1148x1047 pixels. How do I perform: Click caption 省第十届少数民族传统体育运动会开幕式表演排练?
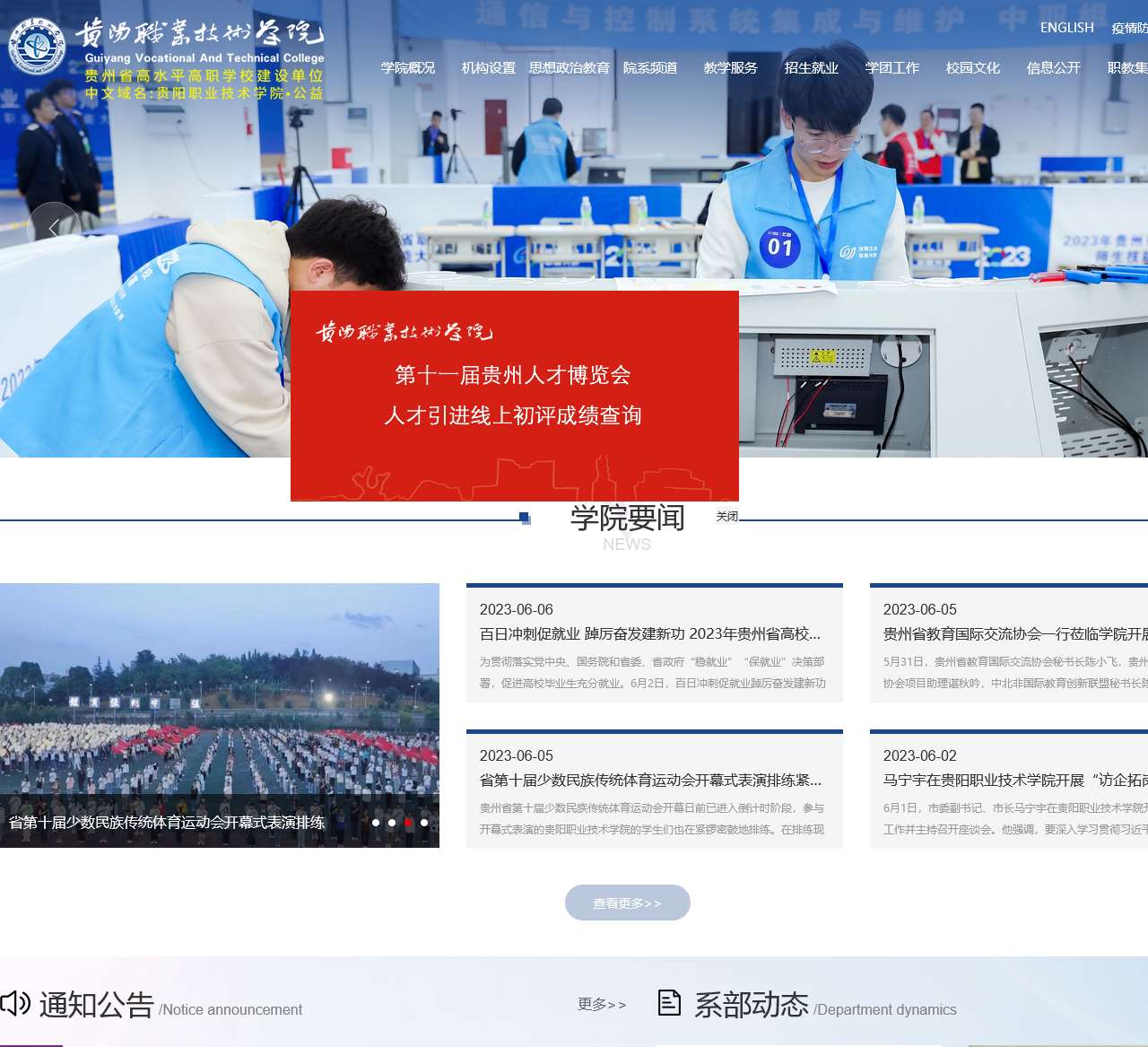pos(167,823)
